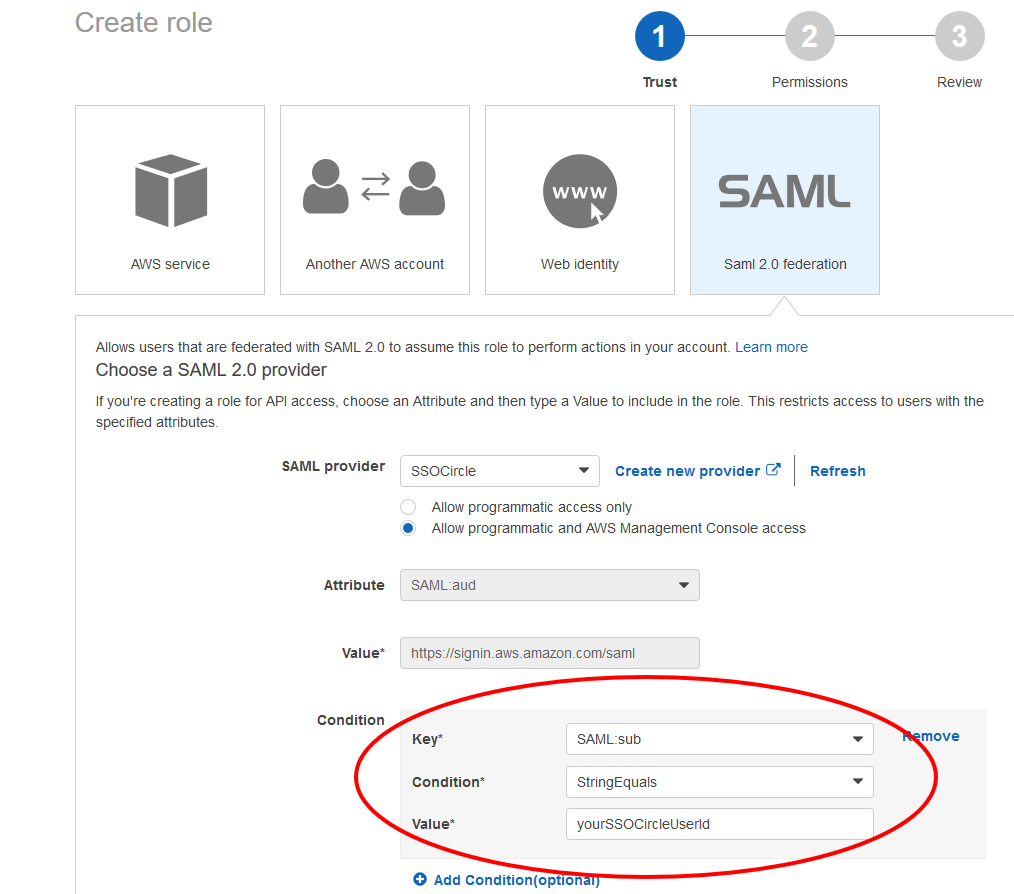Viewport: 1014px width, 894px height.
Task: Click the Create role heading
Action: pyautogui.click(x=144, y=23)
